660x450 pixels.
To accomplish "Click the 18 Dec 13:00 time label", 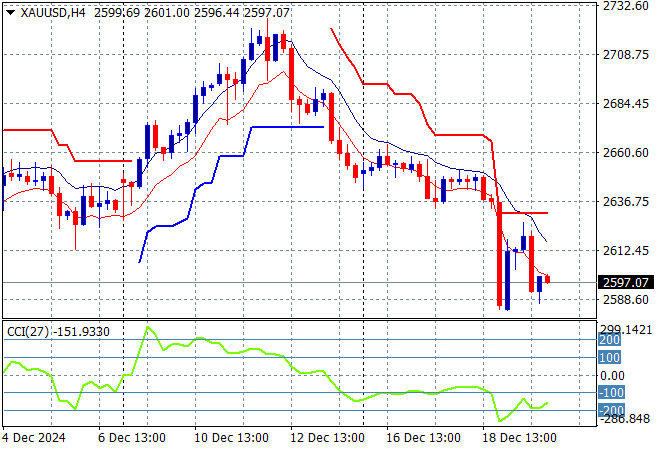I will (x=519, y=438).
